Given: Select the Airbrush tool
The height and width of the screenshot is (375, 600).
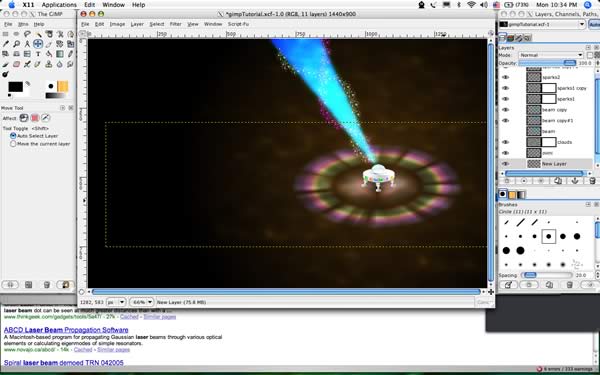Looking at the screenshot, I should [27, 64].
